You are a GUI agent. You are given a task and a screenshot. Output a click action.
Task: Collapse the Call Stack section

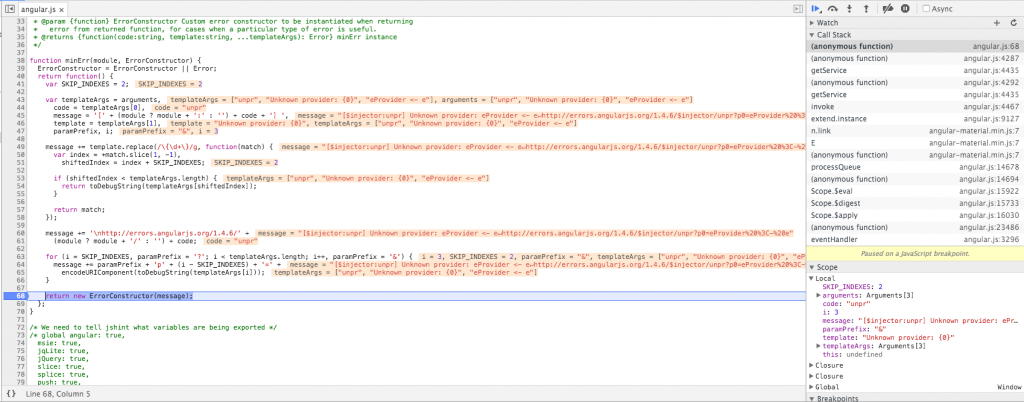click(x=812, y=35)
